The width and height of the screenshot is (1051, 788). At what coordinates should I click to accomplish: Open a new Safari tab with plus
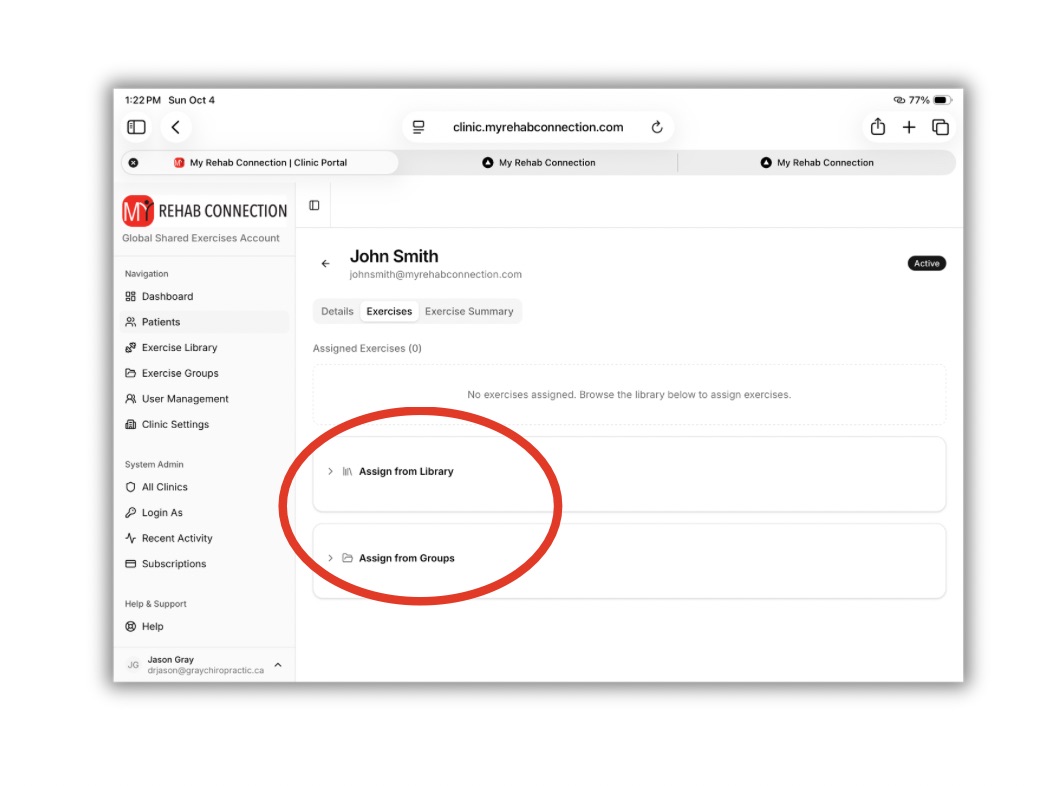tap(909, 127)
